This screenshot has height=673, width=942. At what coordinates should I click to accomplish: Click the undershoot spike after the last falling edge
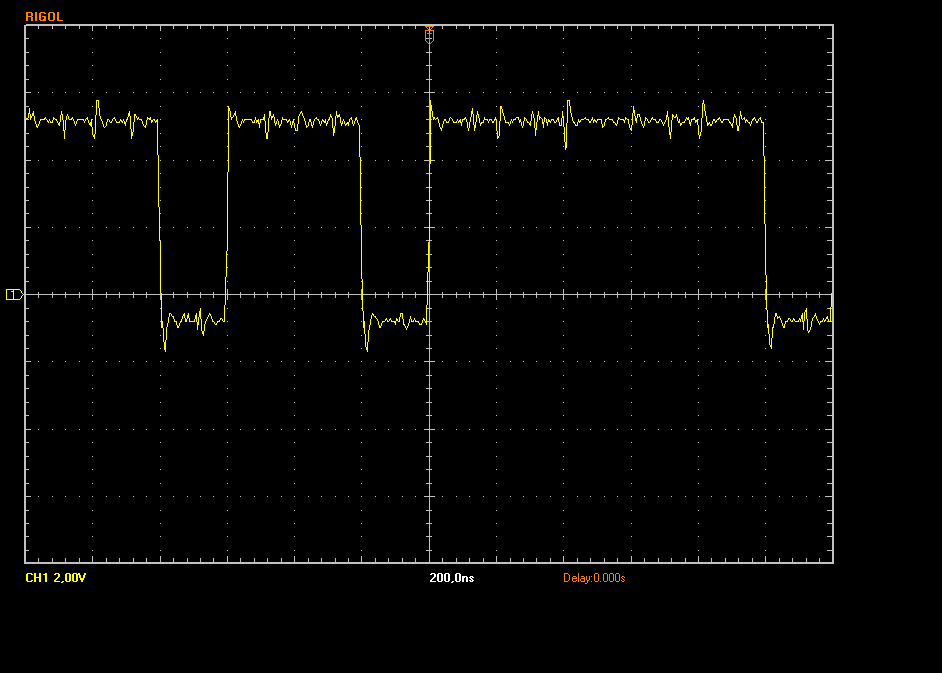click(x=770, y=345)
